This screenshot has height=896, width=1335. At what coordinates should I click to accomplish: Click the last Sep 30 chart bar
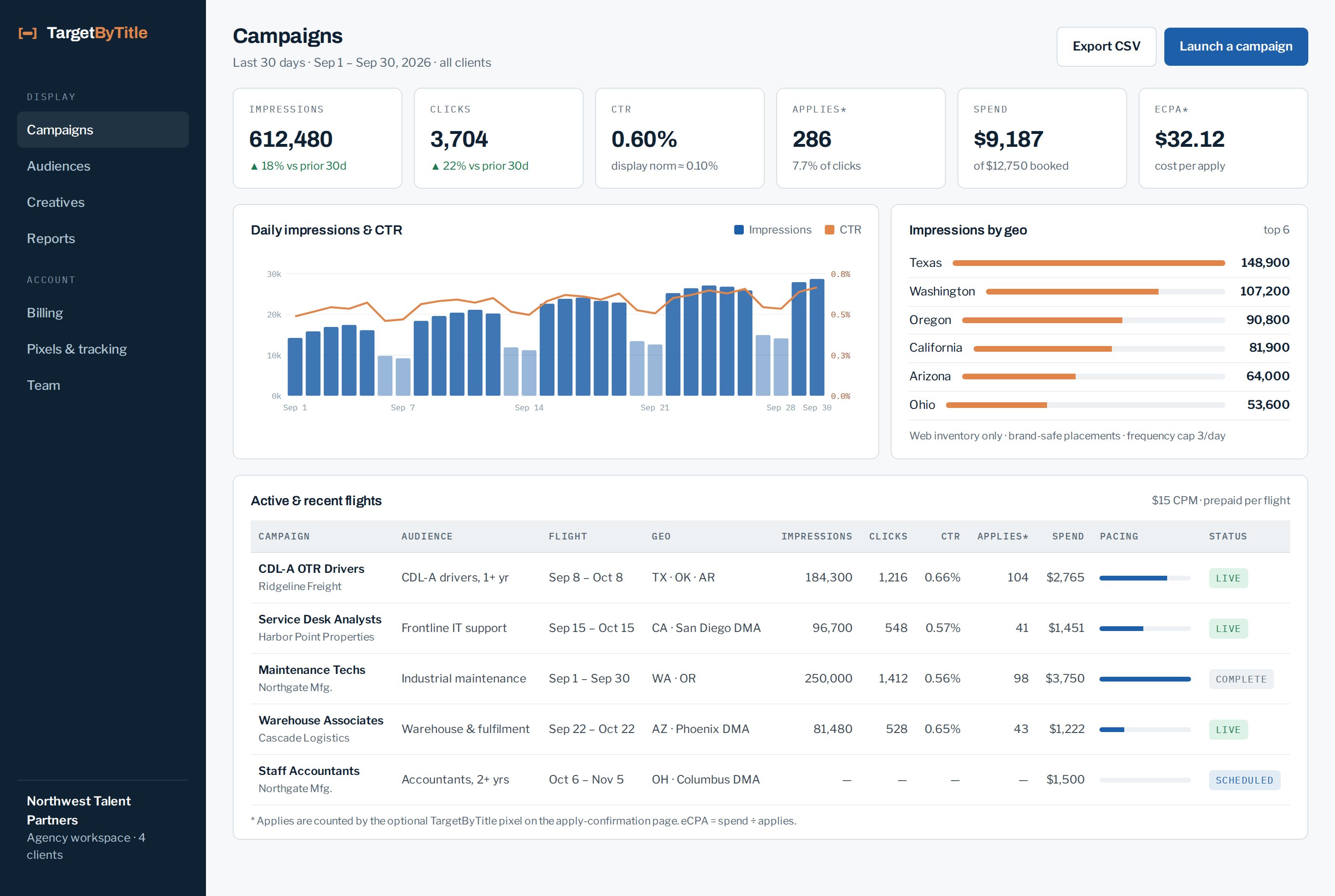(x=817, y=337)
